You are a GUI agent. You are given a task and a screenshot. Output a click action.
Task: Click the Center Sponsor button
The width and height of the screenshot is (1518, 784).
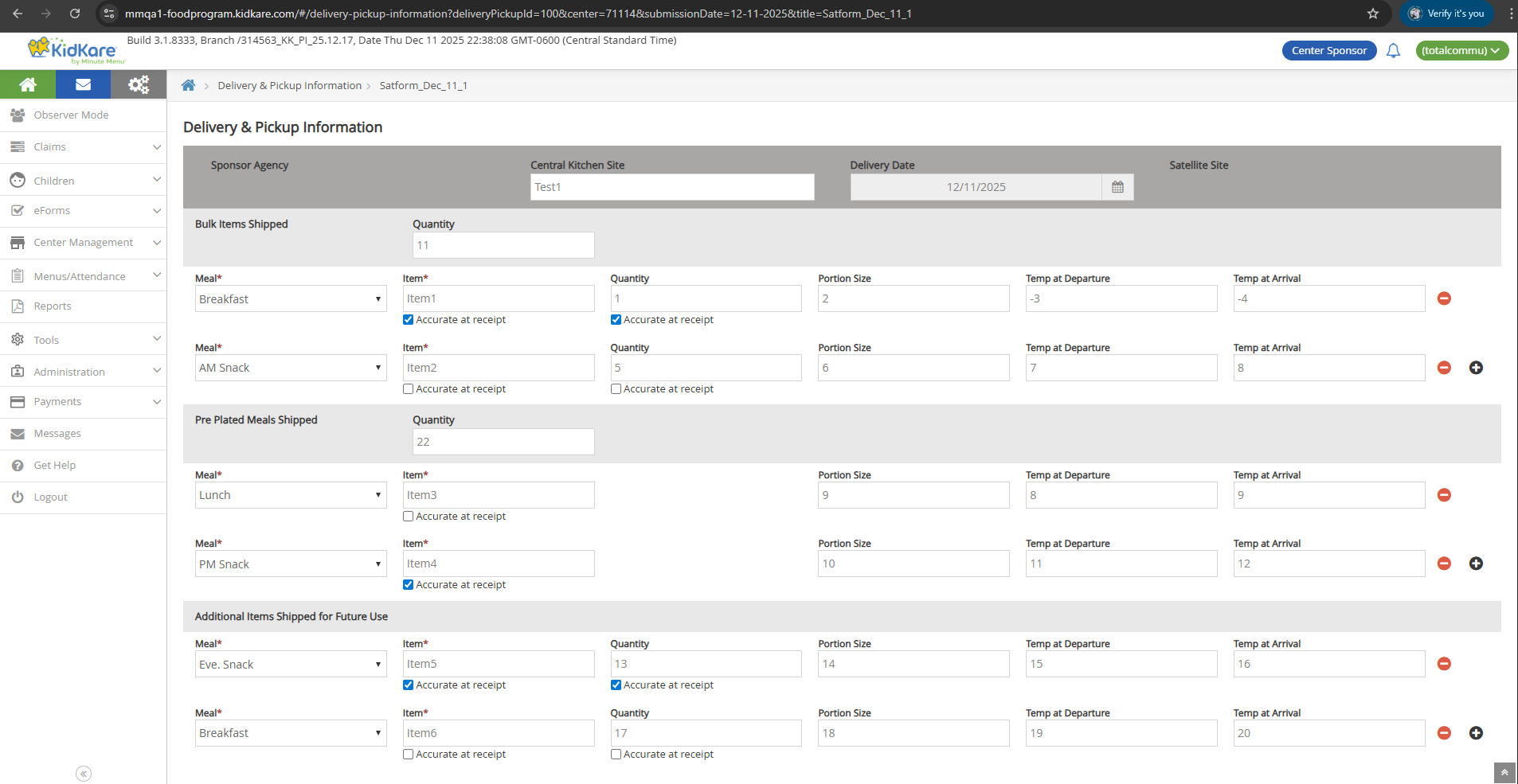(x=1328, y=51)
